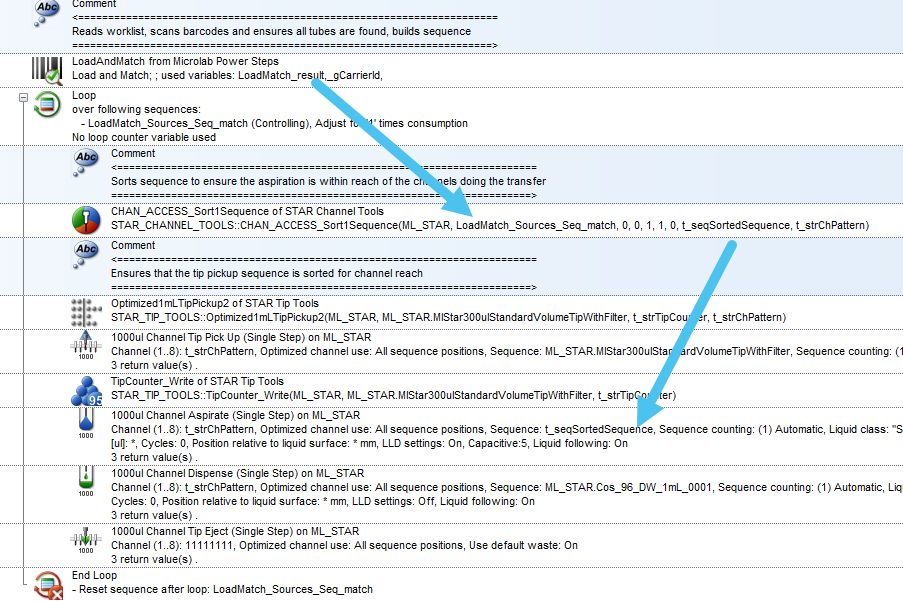Click the End Loop step icon

pos(46,584)
